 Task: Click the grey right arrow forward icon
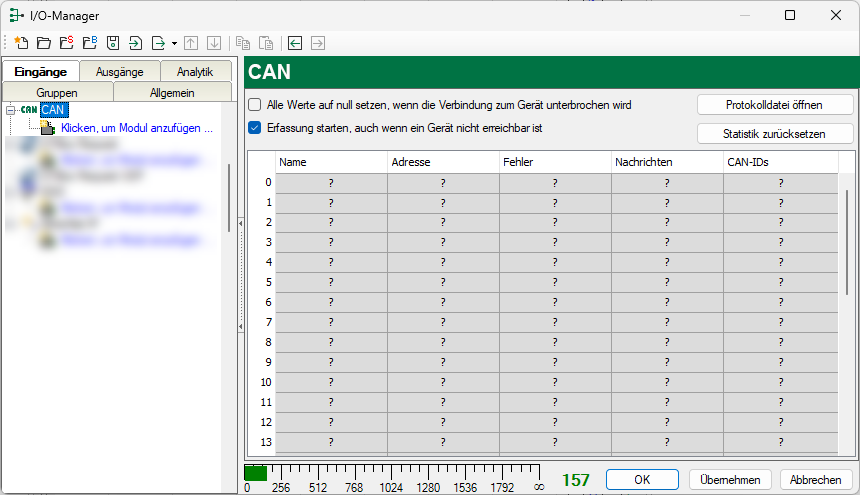[318, 43]
